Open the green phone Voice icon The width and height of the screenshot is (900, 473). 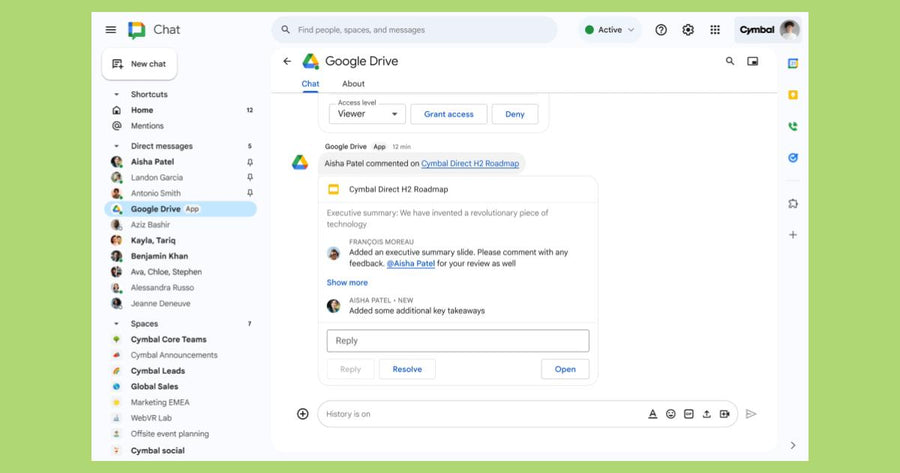click(x=793, y=126)
